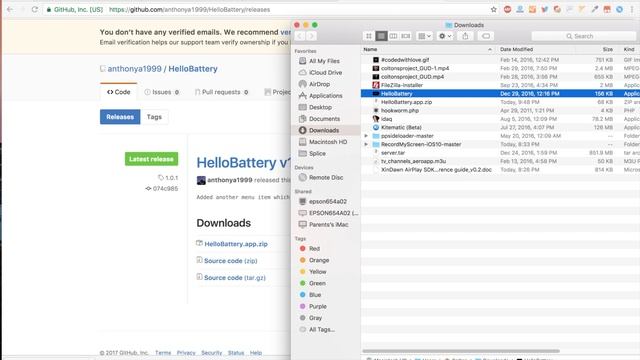Screen dimensions: 640x360
Task: Switch Finder to icon view
Action: coord(369,36)
